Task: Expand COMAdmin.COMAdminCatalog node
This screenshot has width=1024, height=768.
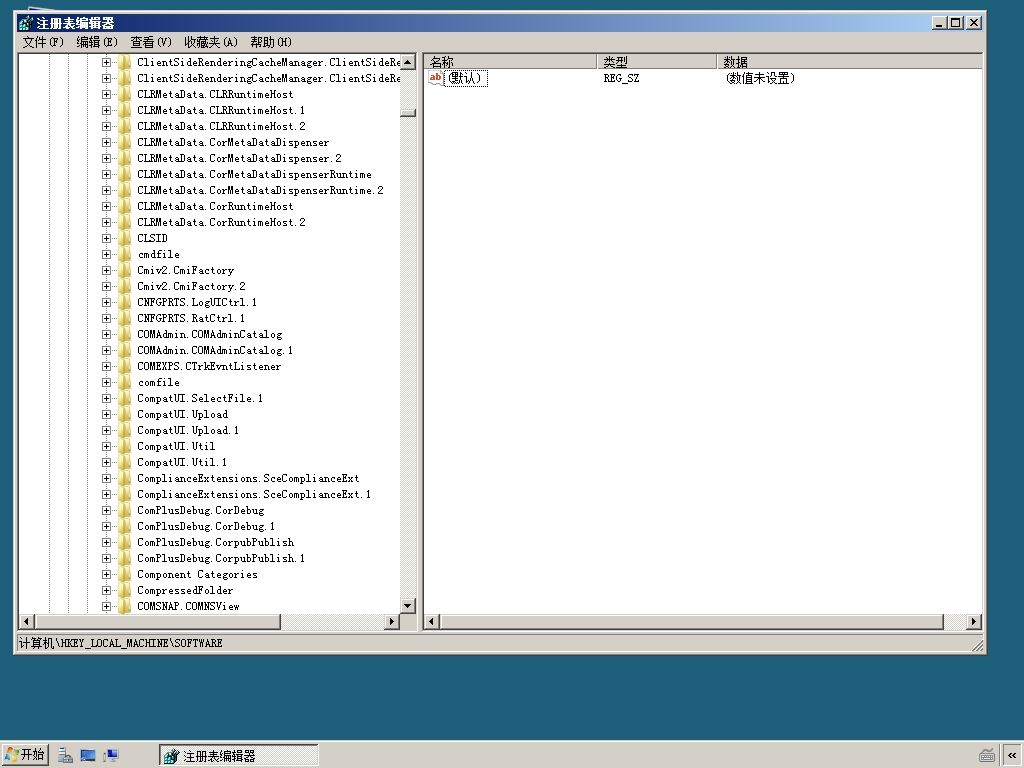Action: pos(106,334)
